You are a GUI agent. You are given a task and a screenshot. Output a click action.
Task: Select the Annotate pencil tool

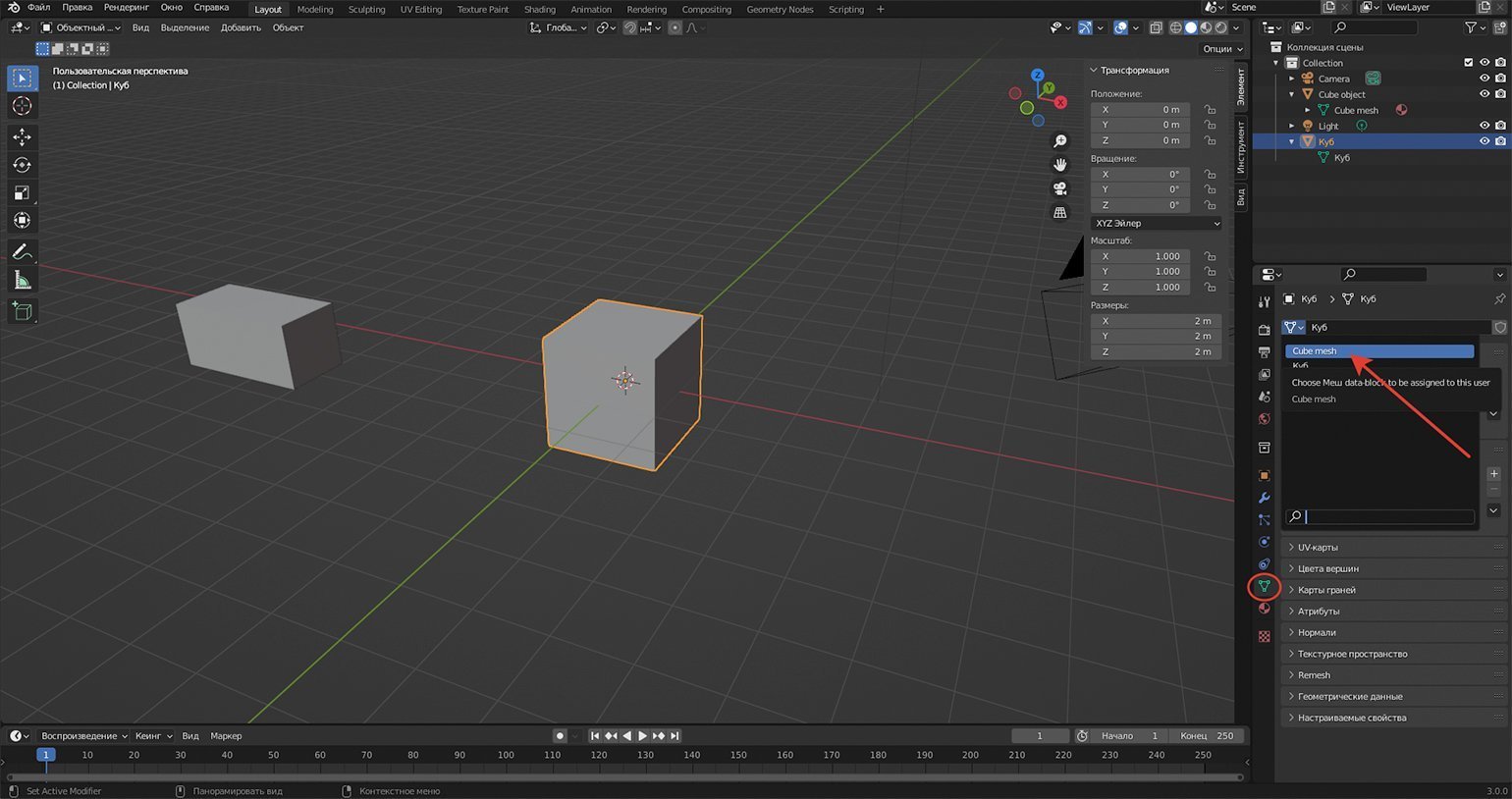[x=22, y=252]
